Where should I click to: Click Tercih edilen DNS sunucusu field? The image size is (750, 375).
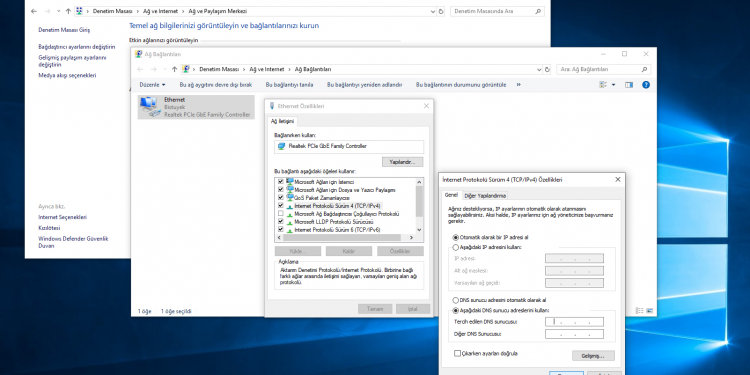574,322
